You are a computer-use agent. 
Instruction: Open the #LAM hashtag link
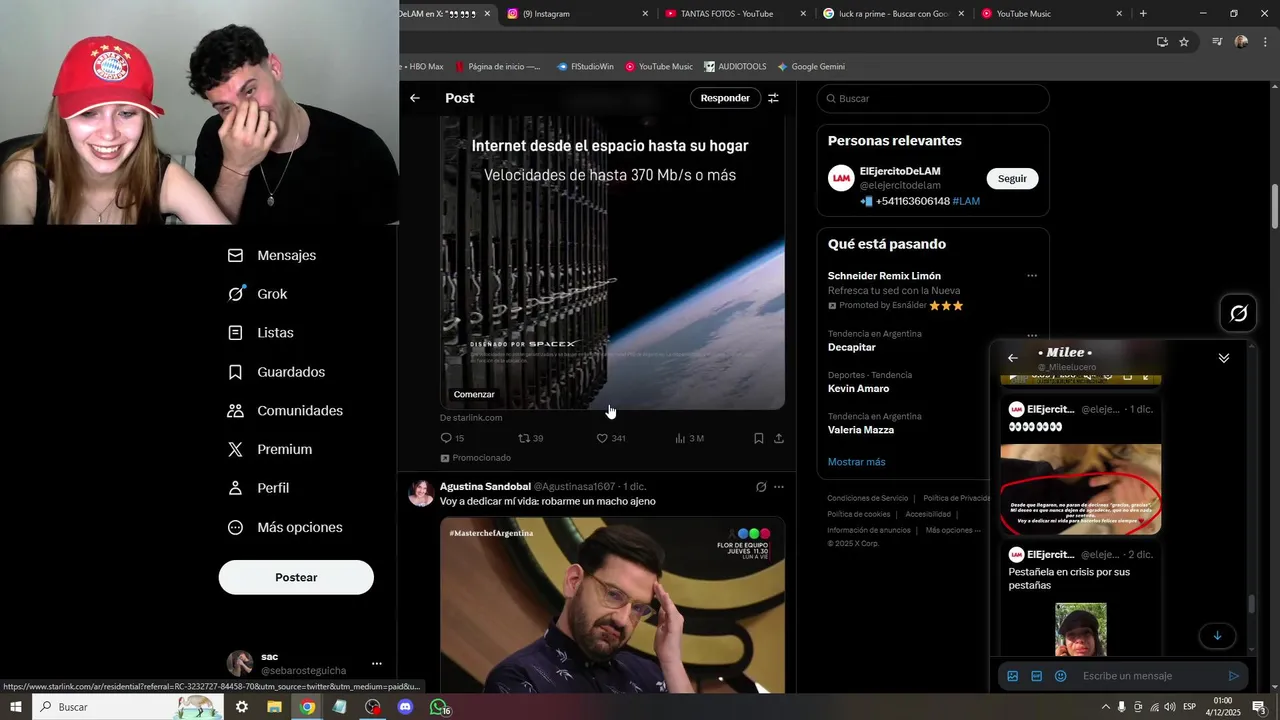pyautogui.click(x=966, y=201)
